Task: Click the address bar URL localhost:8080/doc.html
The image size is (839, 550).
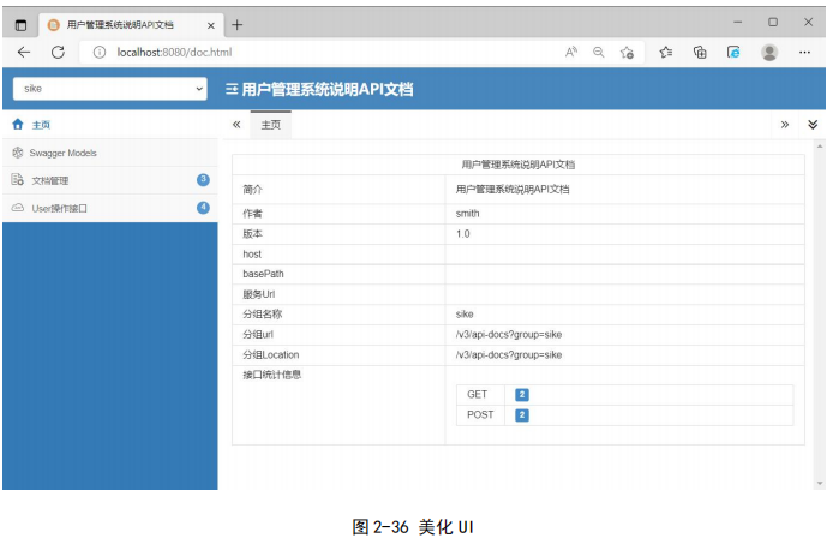Action: pos(175,52)
